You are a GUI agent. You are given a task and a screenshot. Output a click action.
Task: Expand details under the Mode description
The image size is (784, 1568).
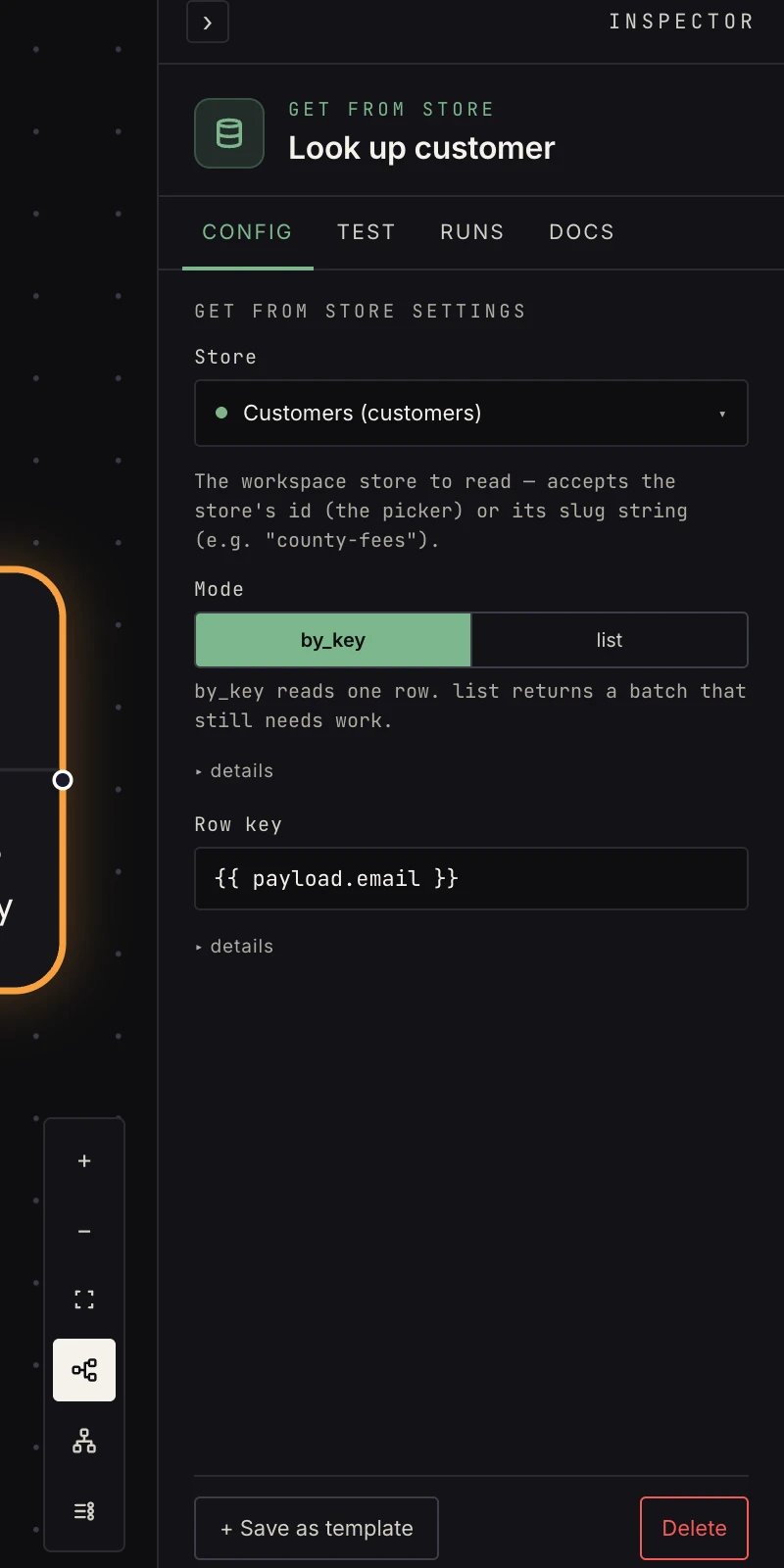(x=234, y=771)
